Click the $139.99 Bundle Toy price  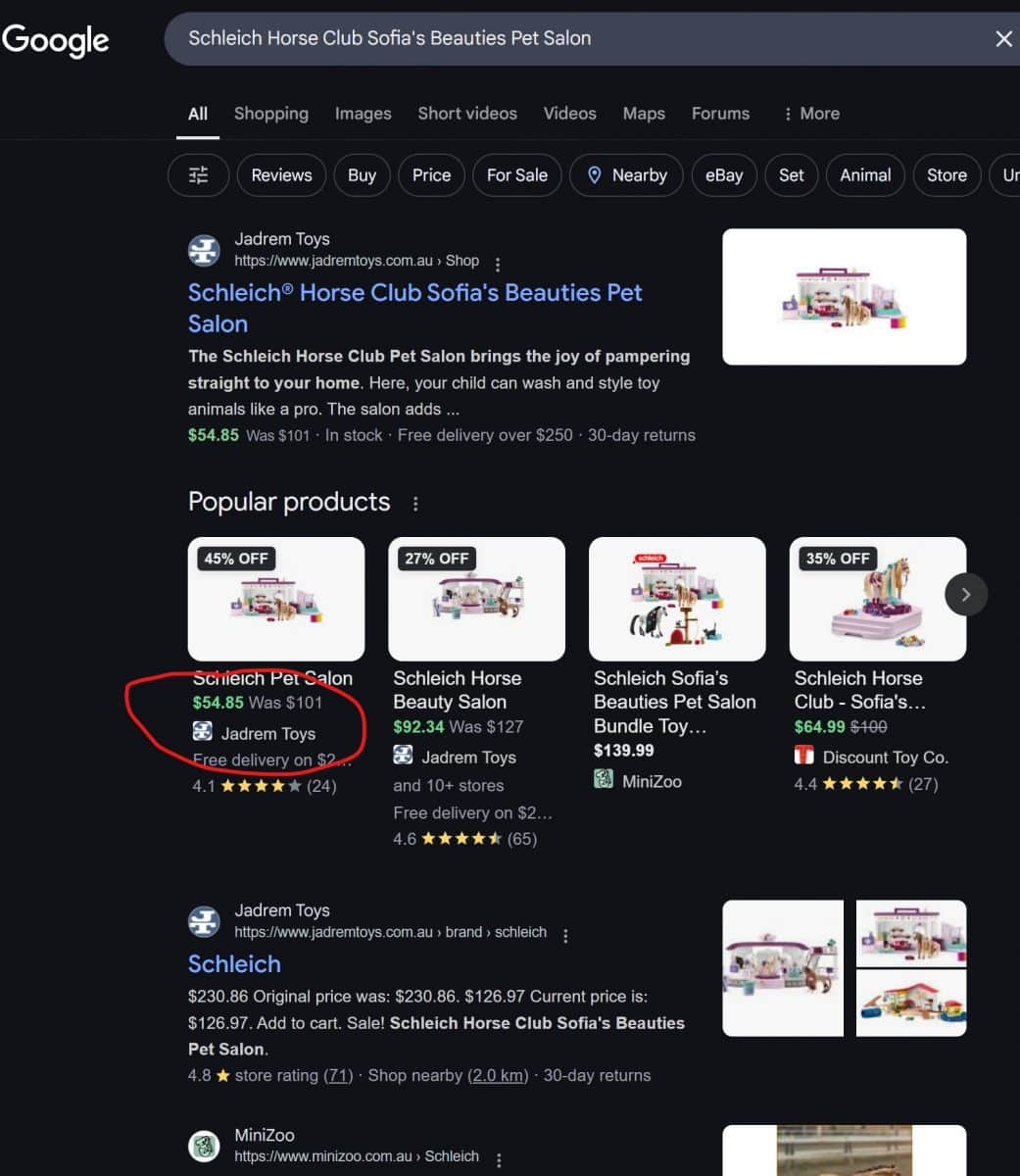tap(624, 751)
